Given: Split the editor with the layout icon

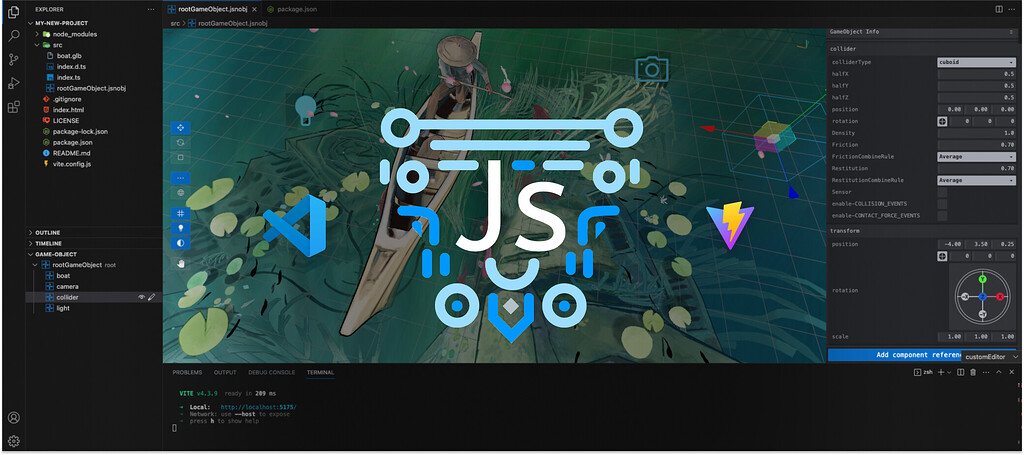Looking at the screenshot, I should coord(999,9).
